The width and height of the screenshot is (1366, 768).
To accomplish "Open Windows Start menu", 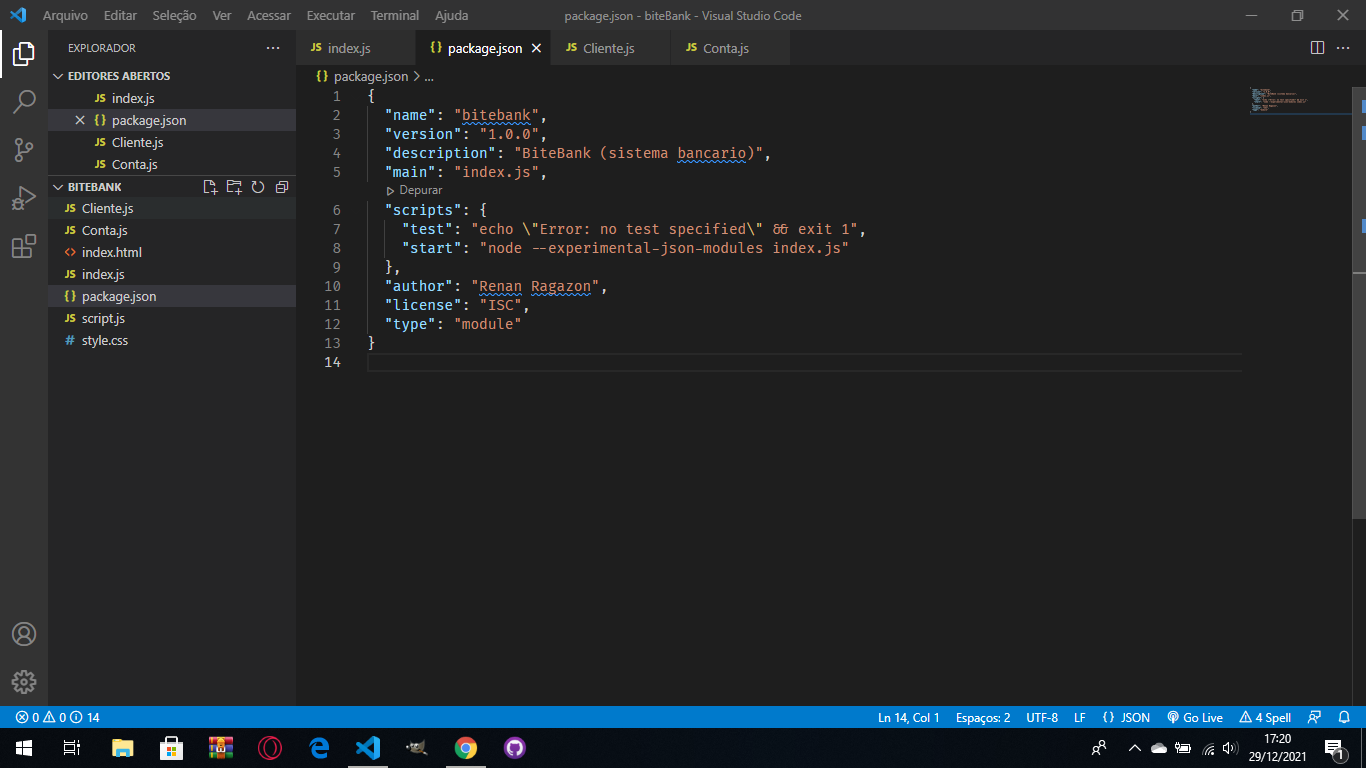I will 24,748.
